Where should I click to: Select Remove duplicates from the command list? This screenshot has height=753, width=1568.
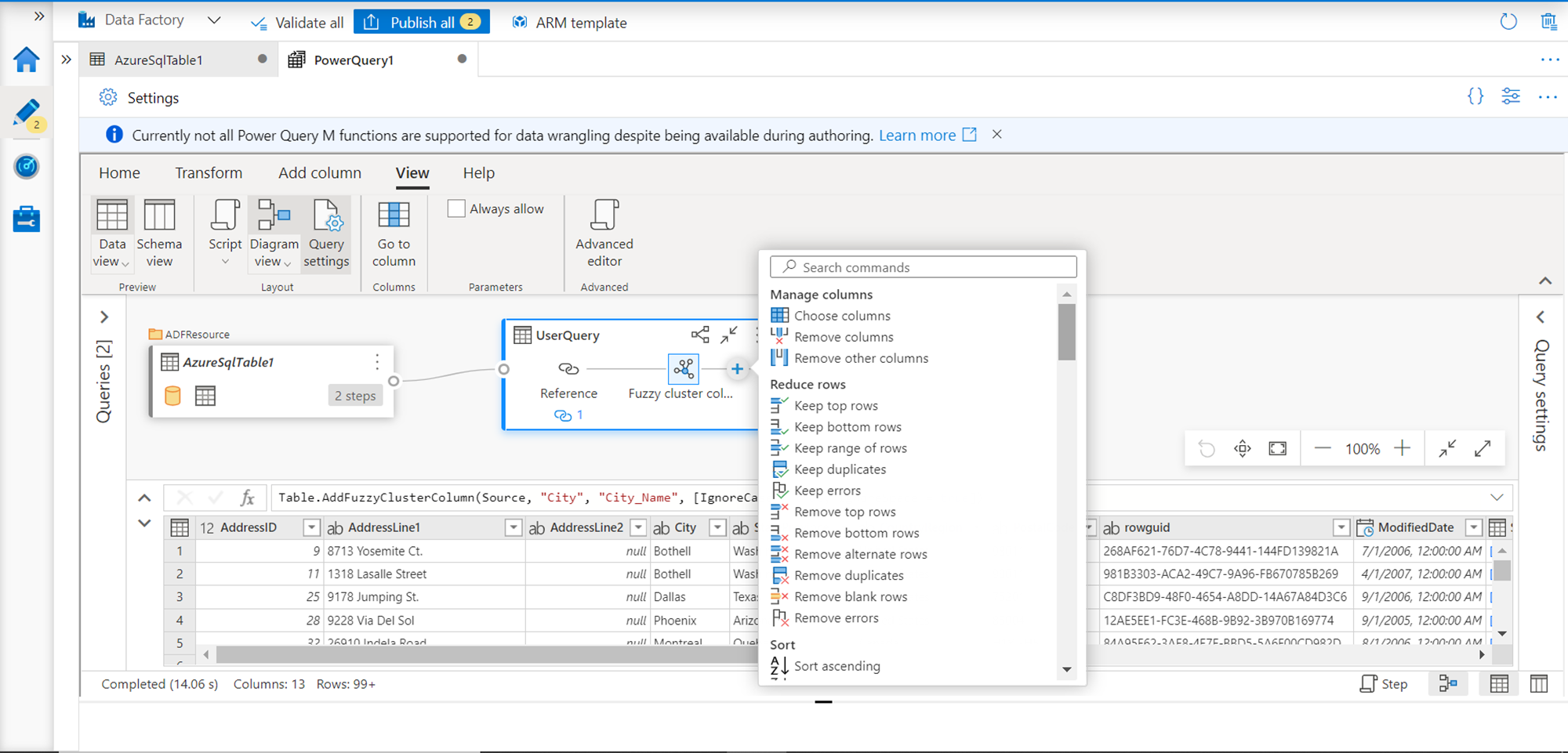tap(848, 575)
